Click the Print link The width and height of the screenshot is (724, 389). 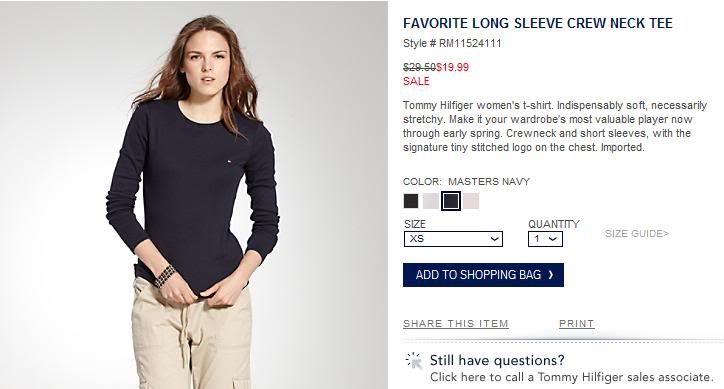pos(576,323)
